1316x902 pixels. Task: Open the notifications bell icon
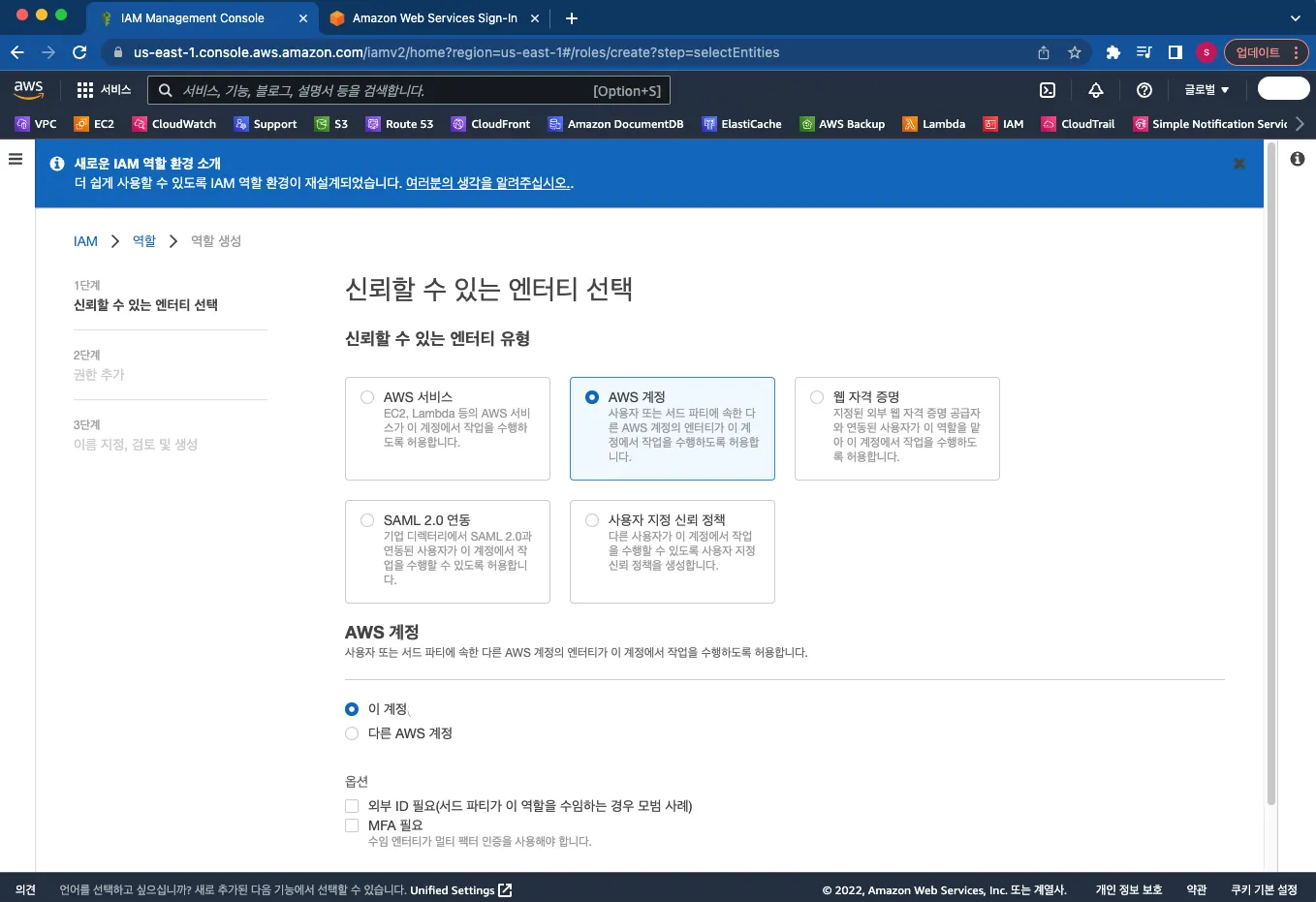pyautogui.click(x=1096, y=90)
